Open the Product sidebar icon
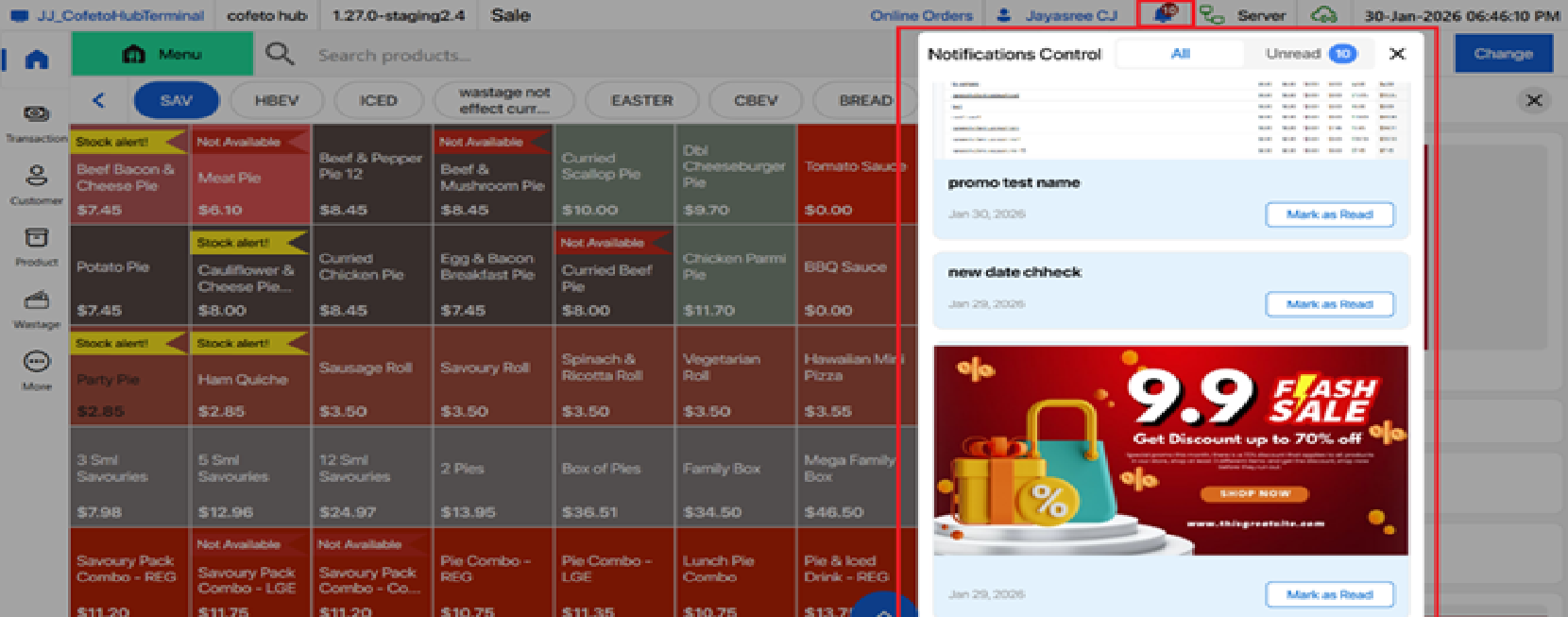Screen dimensions: 1568x617 click(x=37, y=238)
